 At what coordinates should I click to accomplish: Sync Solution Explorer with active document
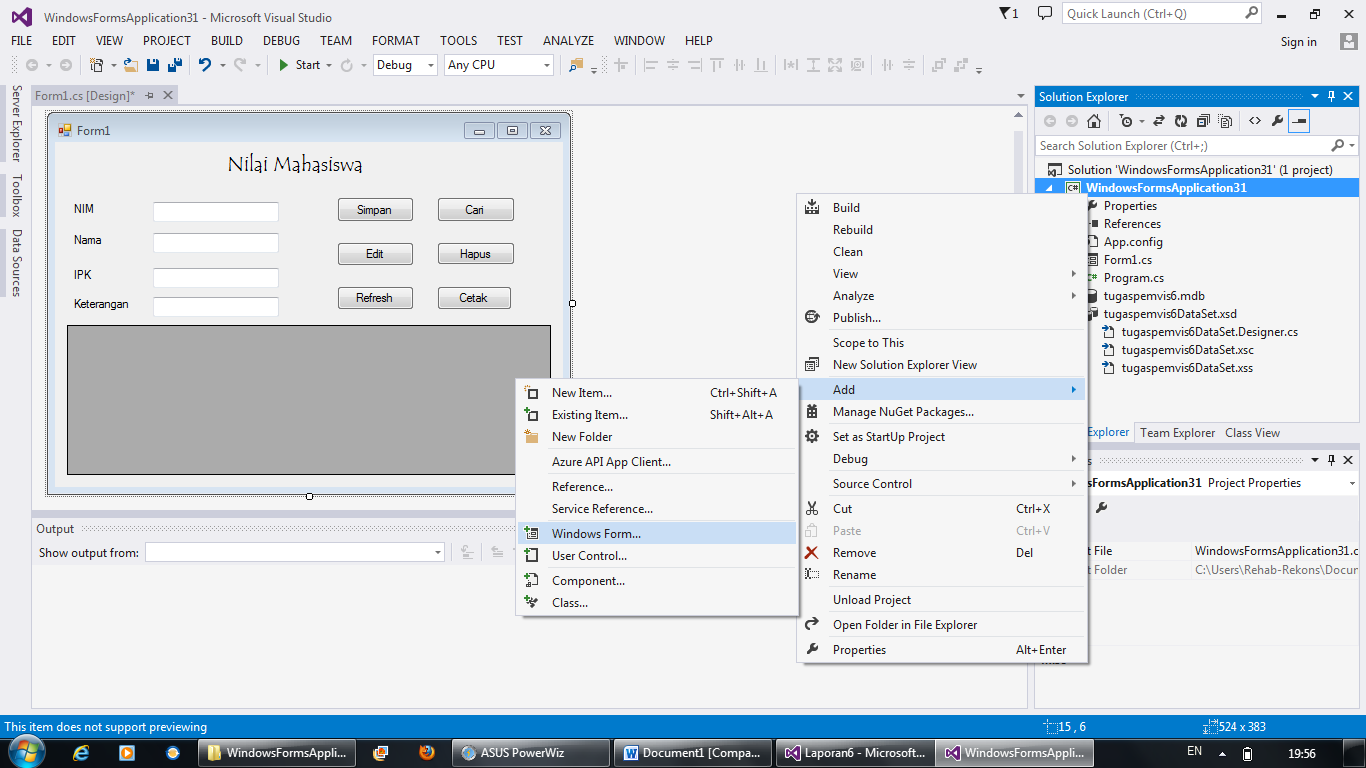[1158, 121]
